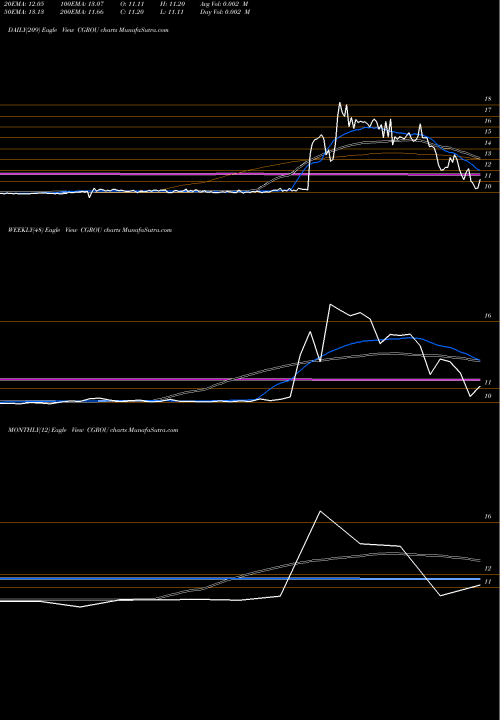Click the 20EMA value in the header
Image resolution: width=500 pixels, height=720 pixels.
22,4
